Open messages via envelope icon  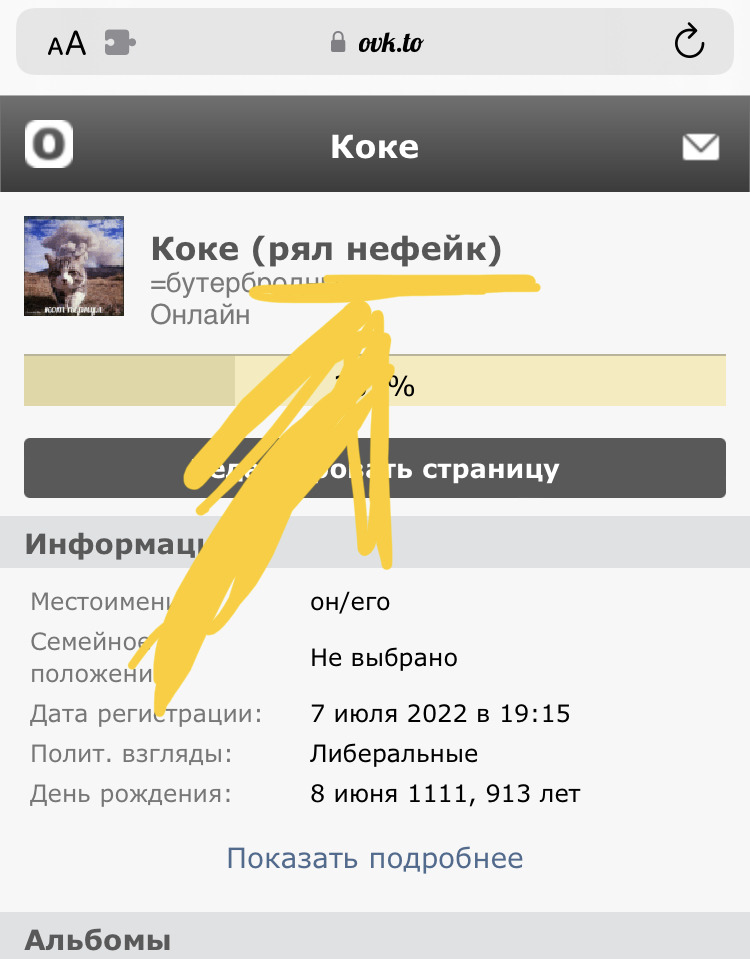click(x=700, y=147)
